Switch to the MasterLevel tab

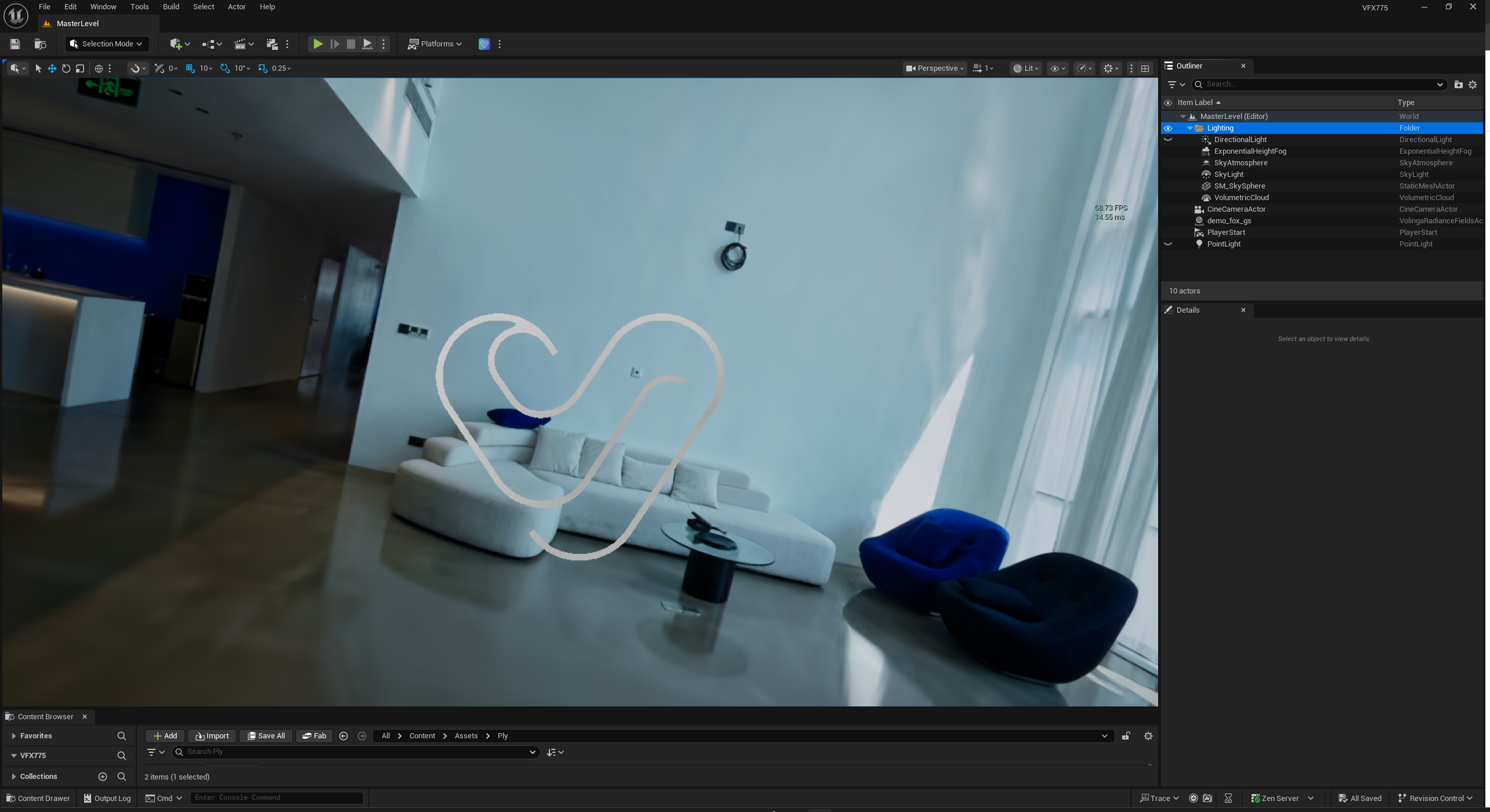pyautogui.click(x=78, y=24)
